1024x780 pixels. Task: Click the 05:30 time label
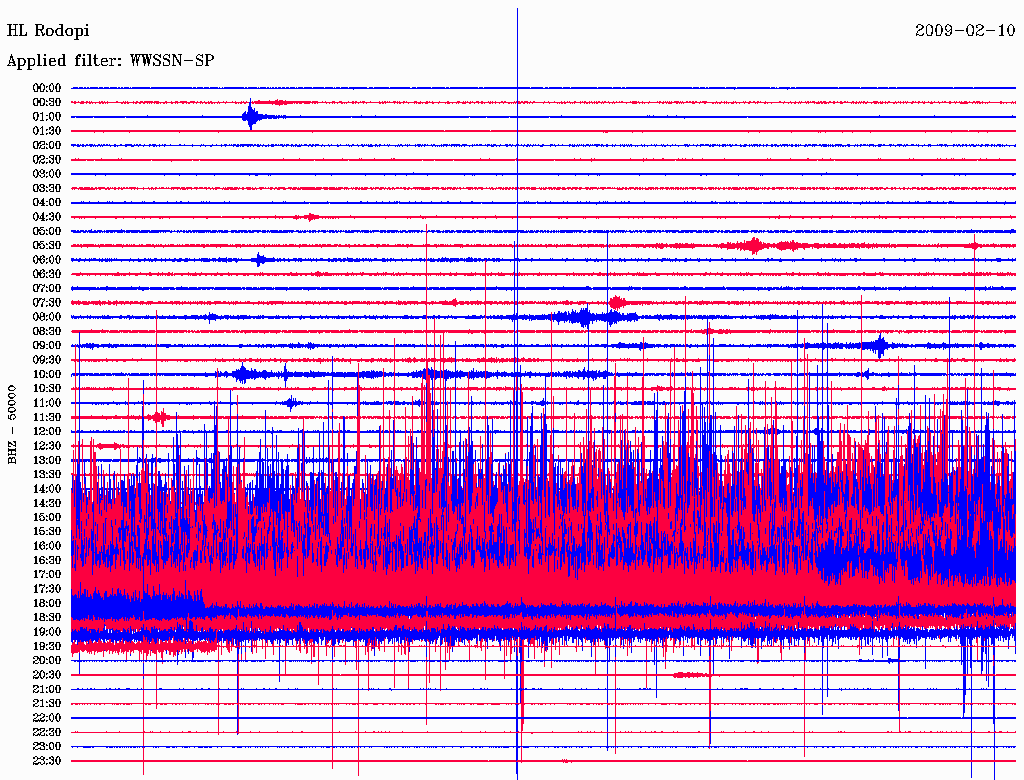(47, 245)
